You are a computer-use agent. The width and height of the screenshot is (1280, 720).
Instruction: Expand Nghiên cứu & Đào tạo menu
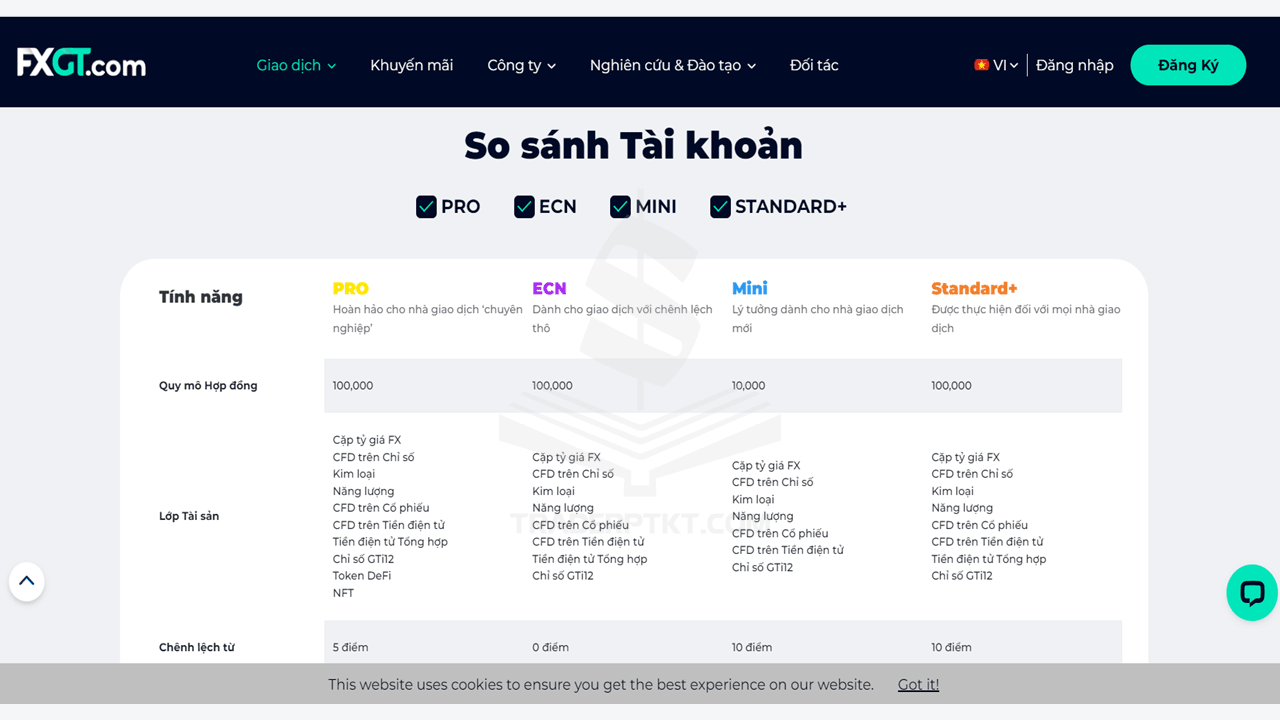[672, 65]
